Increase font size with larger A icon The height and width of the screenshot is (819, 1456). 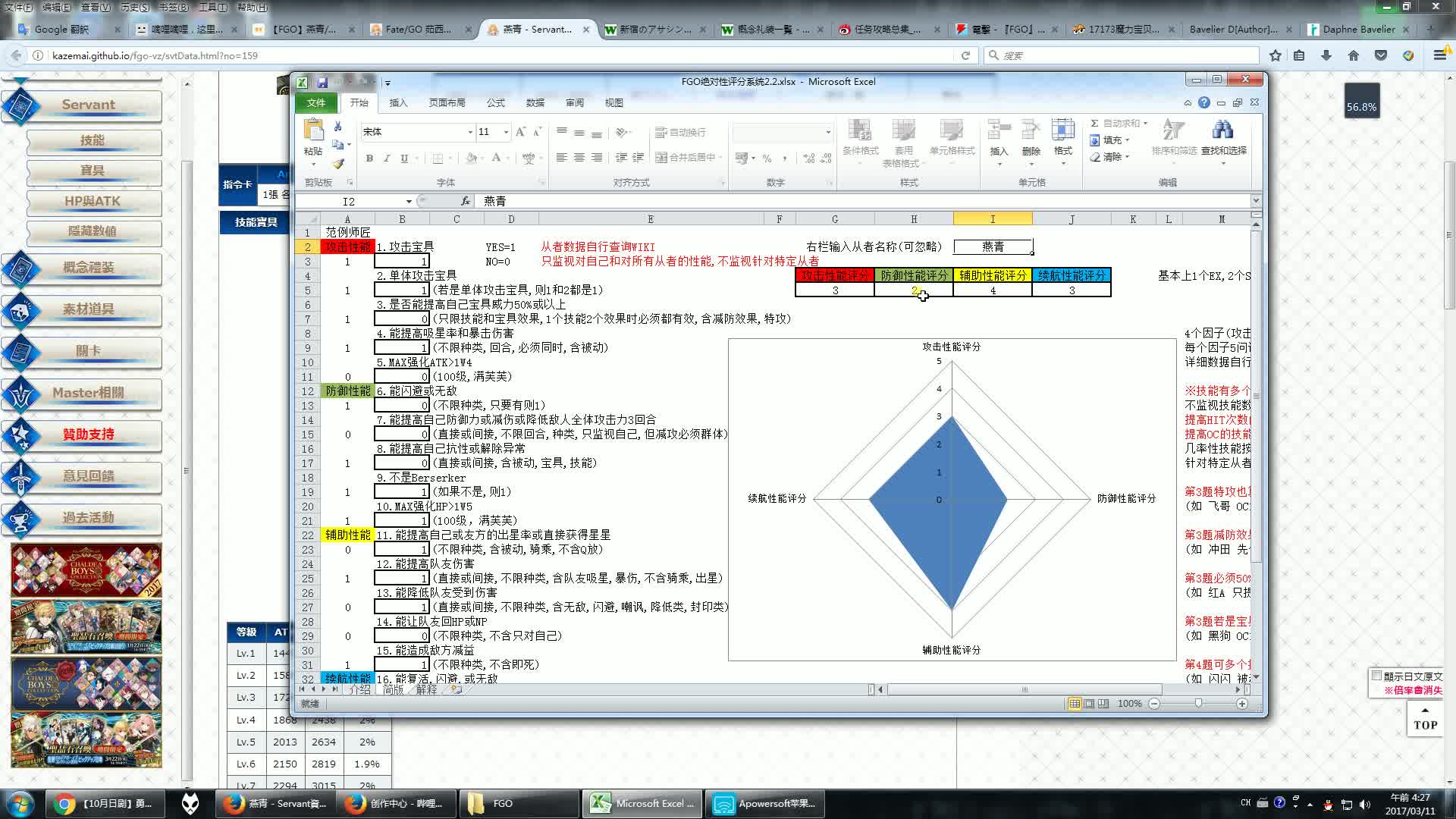click(x=521, y=132)
